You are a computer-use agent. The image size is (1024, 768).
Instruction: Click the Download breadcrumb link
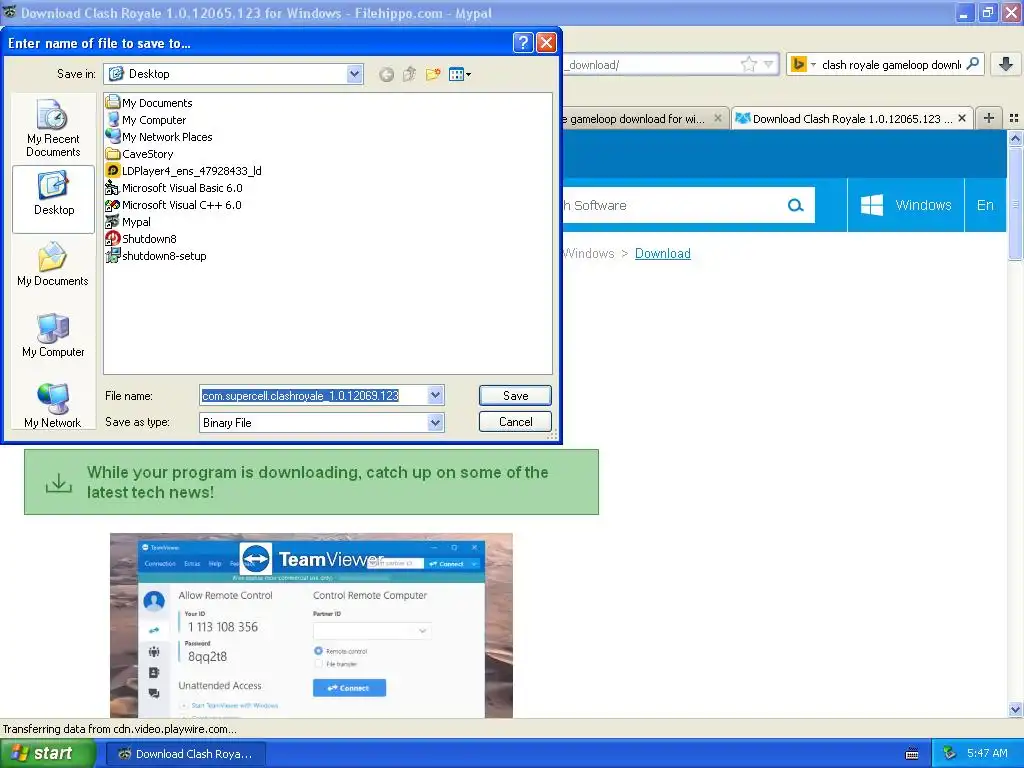[x=662, y=253]
